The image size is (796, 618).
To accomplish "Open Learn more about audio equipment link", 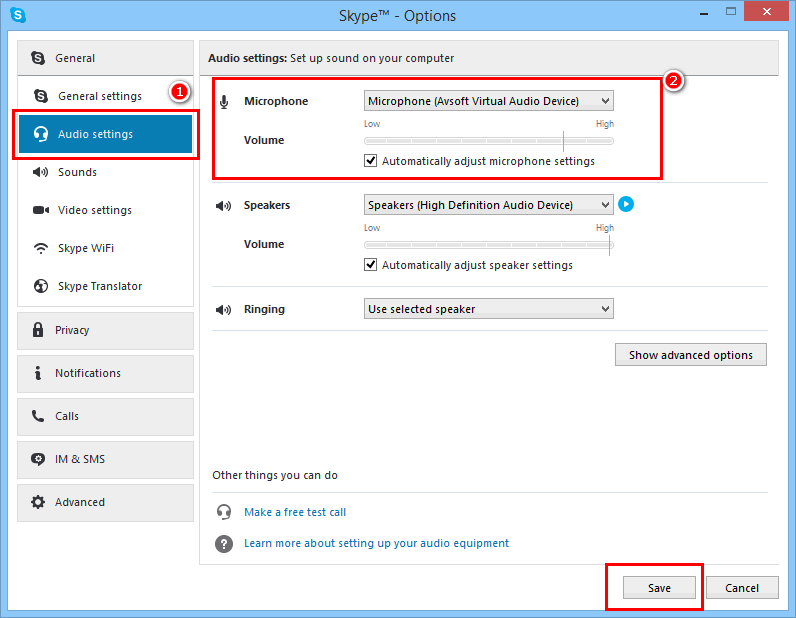I will pyautogui.click(x=376, y=543).
